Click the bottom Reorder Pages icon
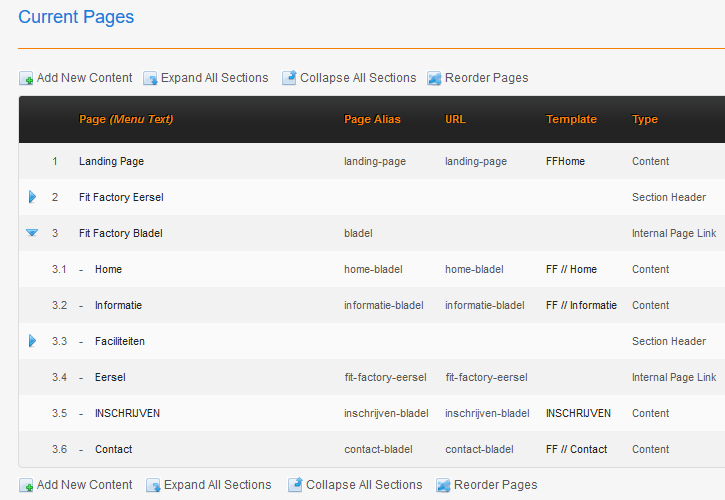Viewport: 725px width, 500px height. click(x=443, y=485)
